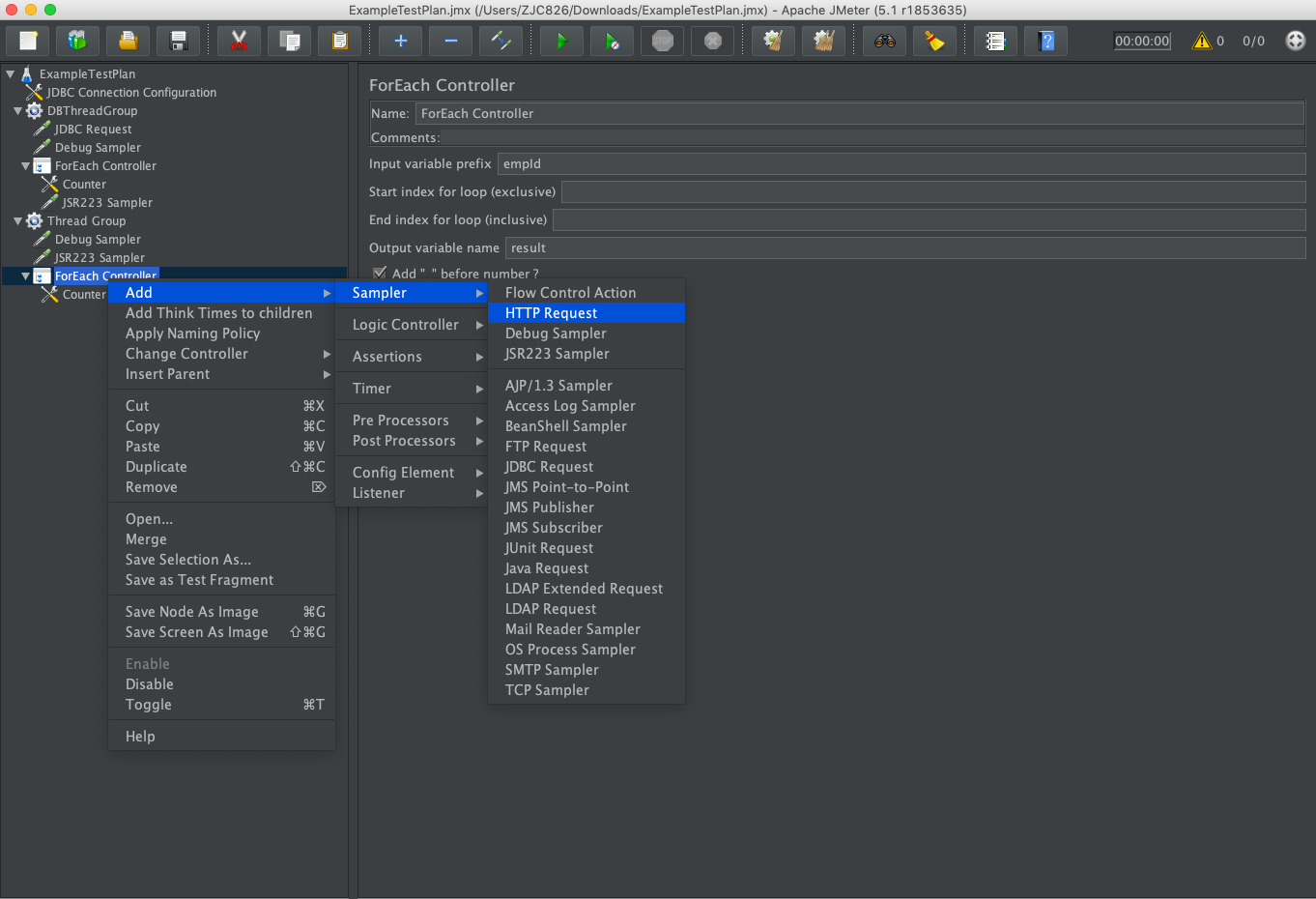
Task: Click the Help question mark icon
Action: (1045, 41)
